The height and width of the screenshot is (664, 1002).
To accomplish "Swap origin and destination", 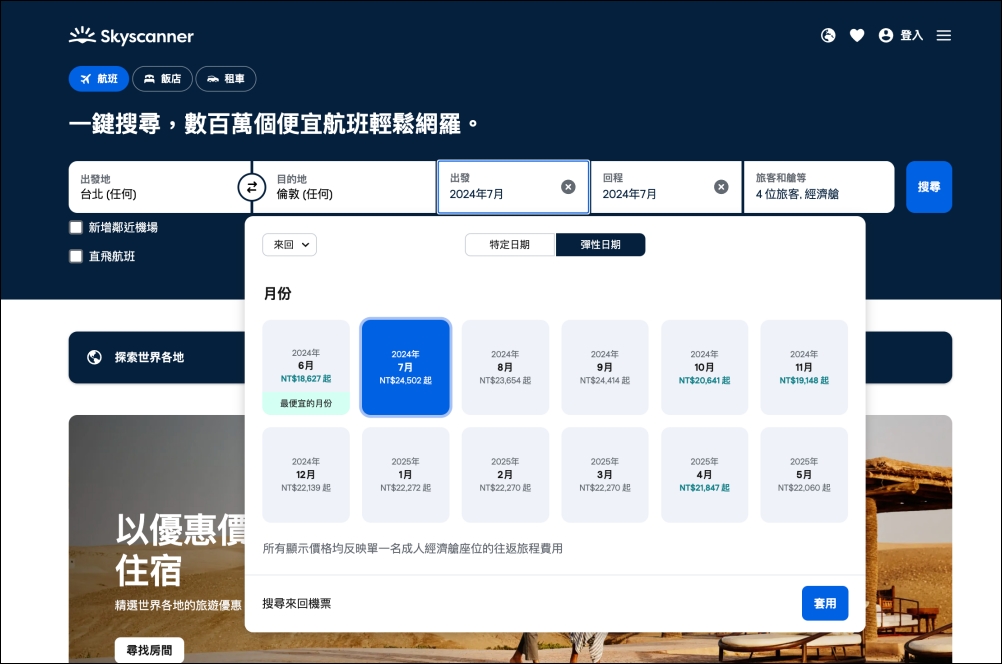I will click(x=252, y=187).
